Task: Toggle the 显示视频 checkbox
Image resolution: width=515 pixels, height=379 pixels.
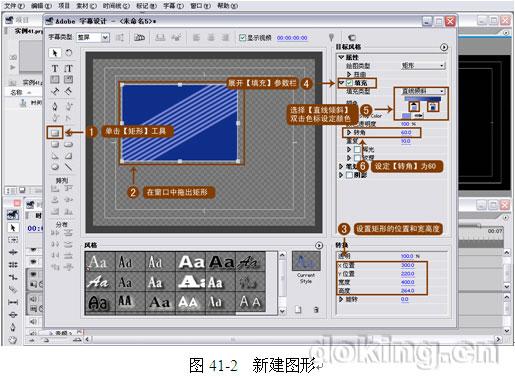Action: click(x=242, y=37)
